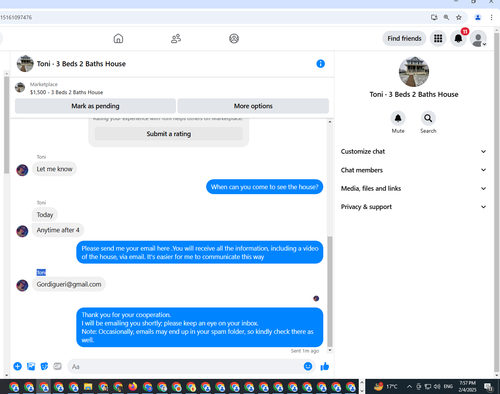The width and height of the screenshot is (500, 394).
Task: Click the install/cast icon in address bar
Action: click(x=434, y=17)
